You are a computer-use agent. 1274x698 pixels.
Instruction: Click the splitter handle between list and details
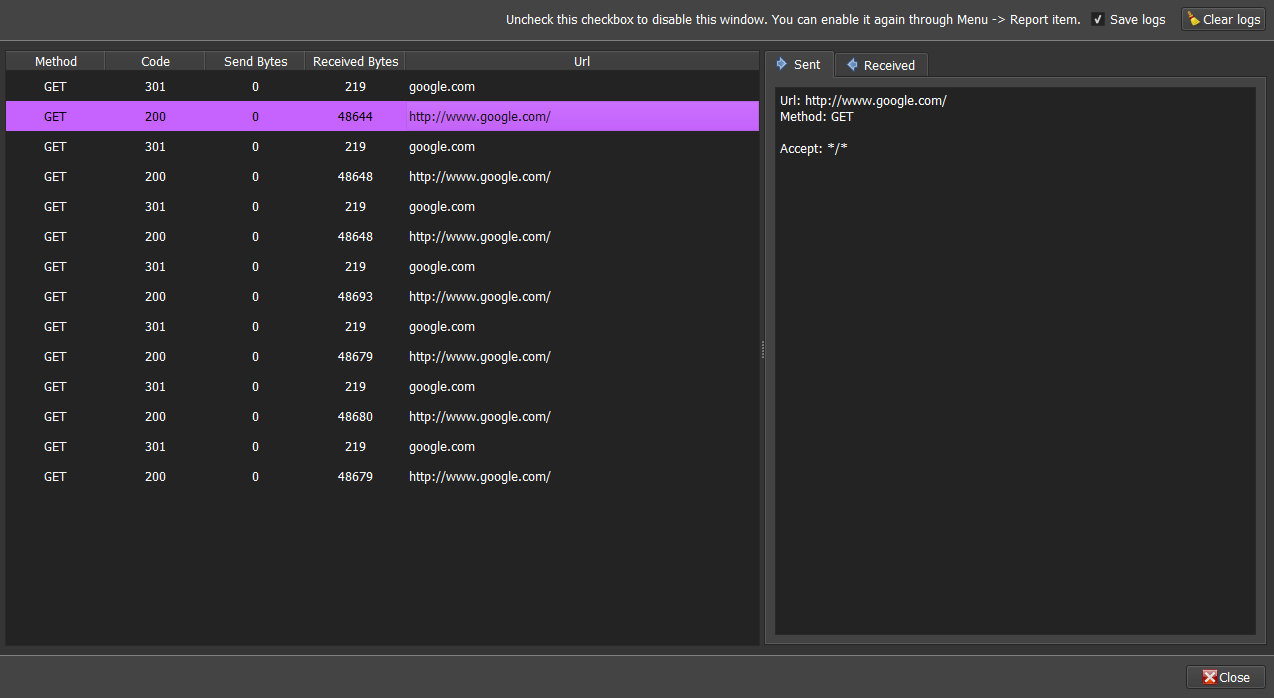(x=762, y=349)
